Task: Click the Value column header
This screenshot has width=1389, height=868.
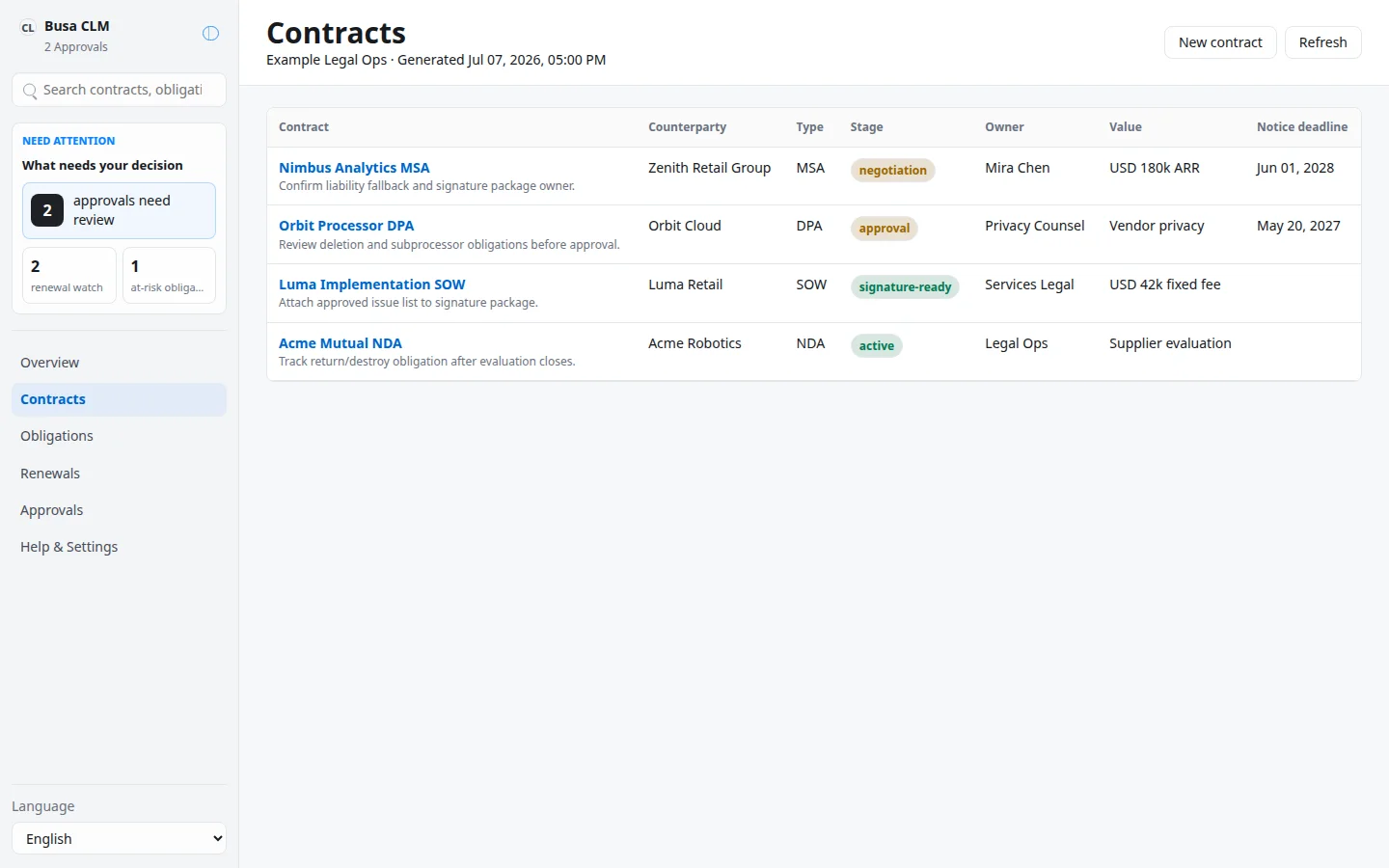Action: [1125, 127]
